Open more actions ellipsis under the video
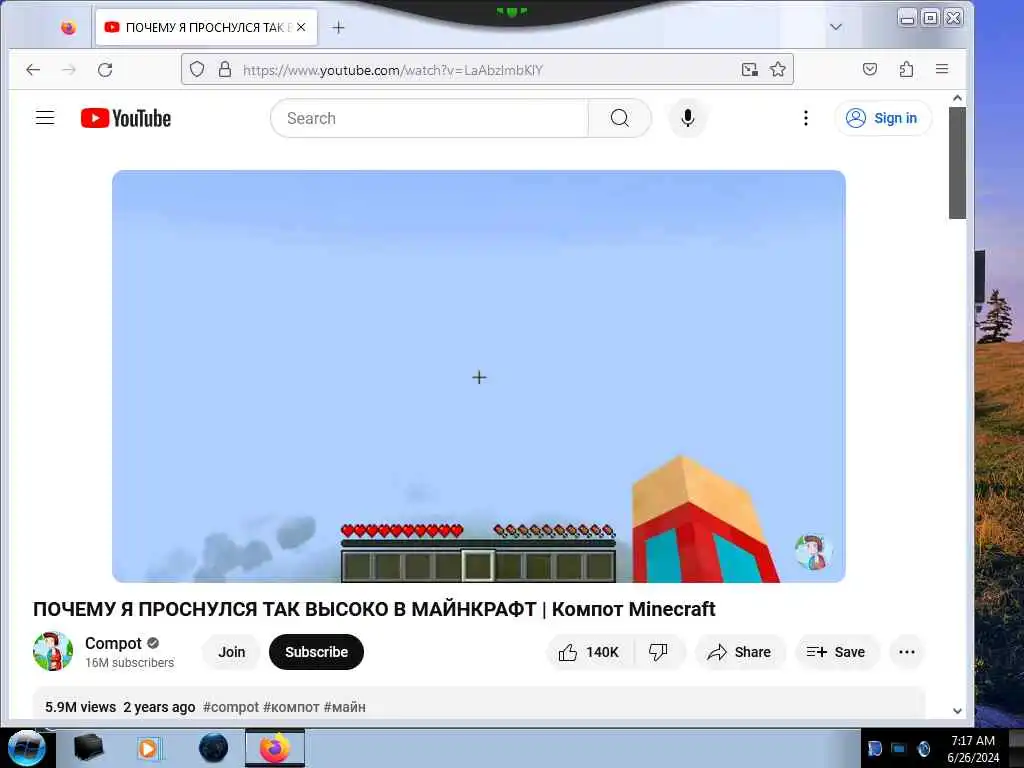This screenshot has width=1024, height=768. pos(906,652)
